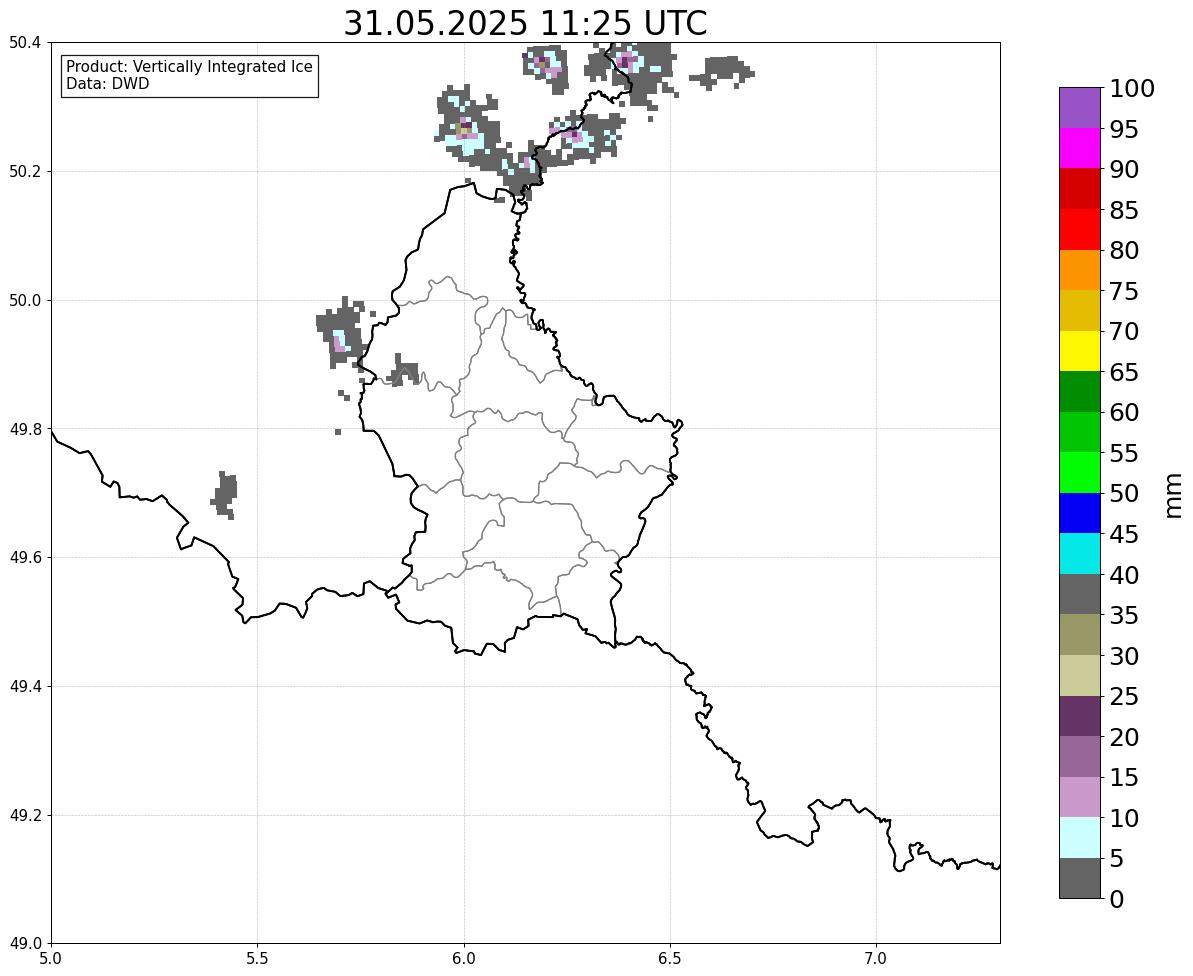Click the colorbar tick label '100'

1132,88
